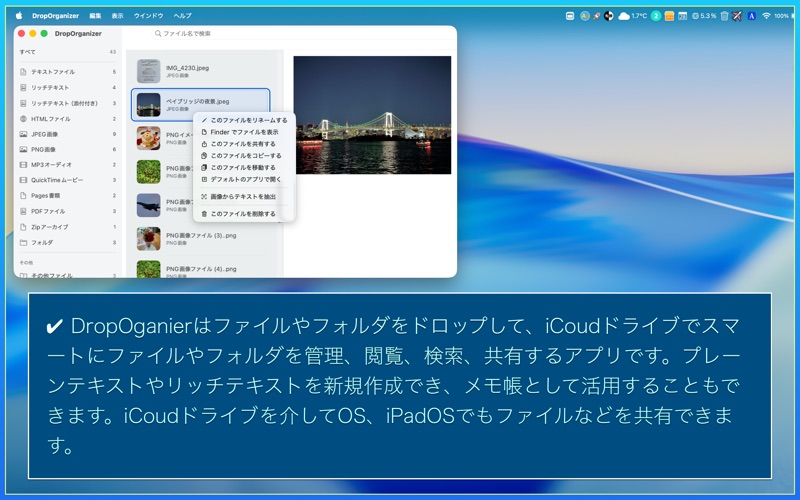Viewport: 800px width, 500px height.
Task: Click the picture icon beside JPEG画像
Action: [23, 134]
